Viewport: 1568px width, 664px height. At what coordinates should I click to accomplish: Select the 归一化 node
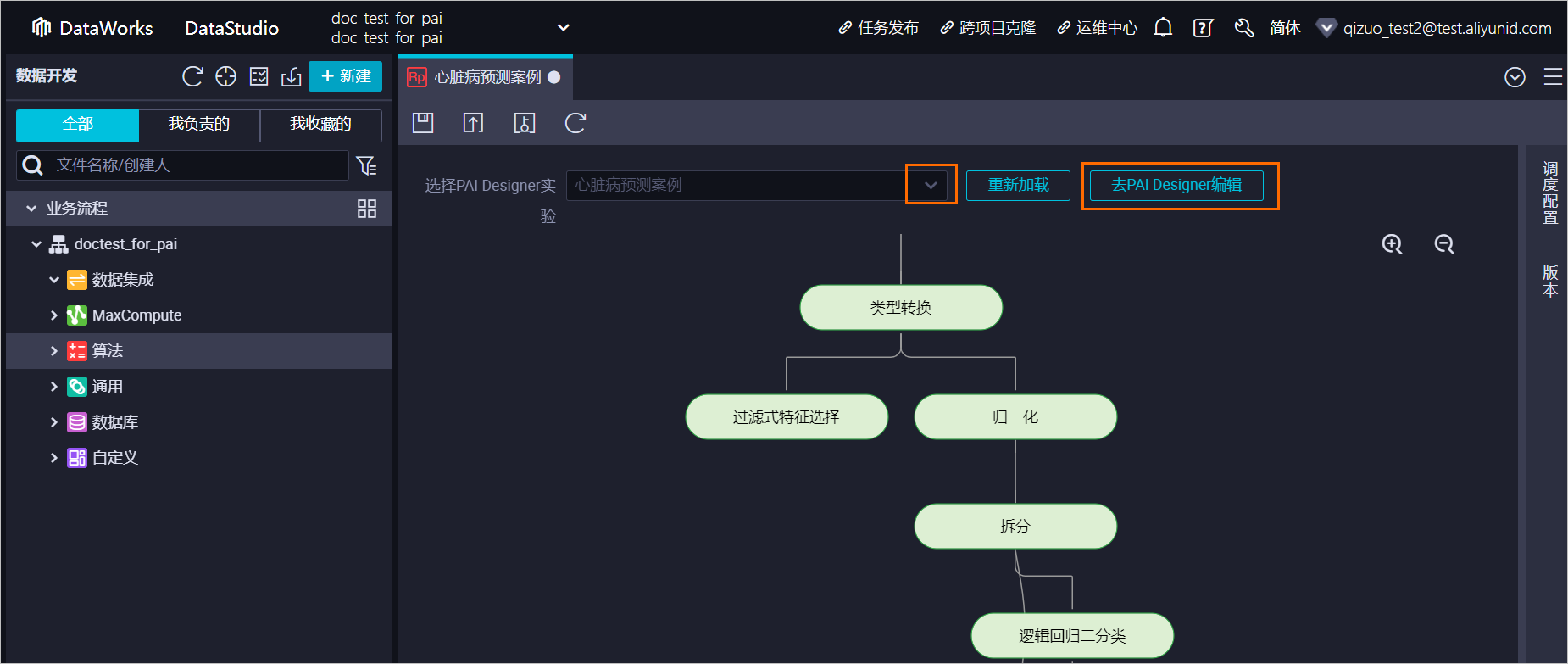pyautogui.click(x=1015, y=417)
